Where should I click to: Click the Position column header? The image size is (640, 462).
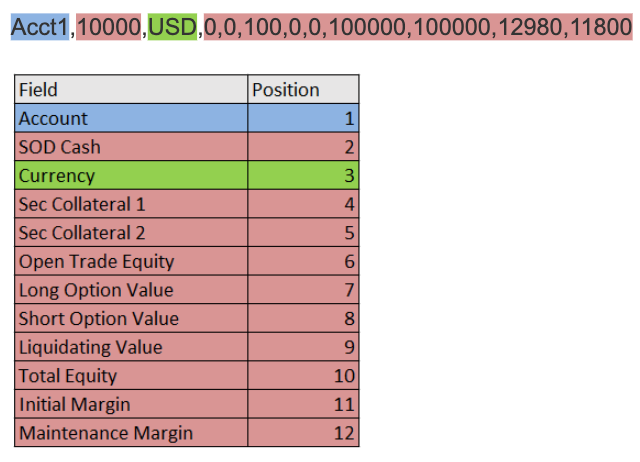tap(303, 89)
